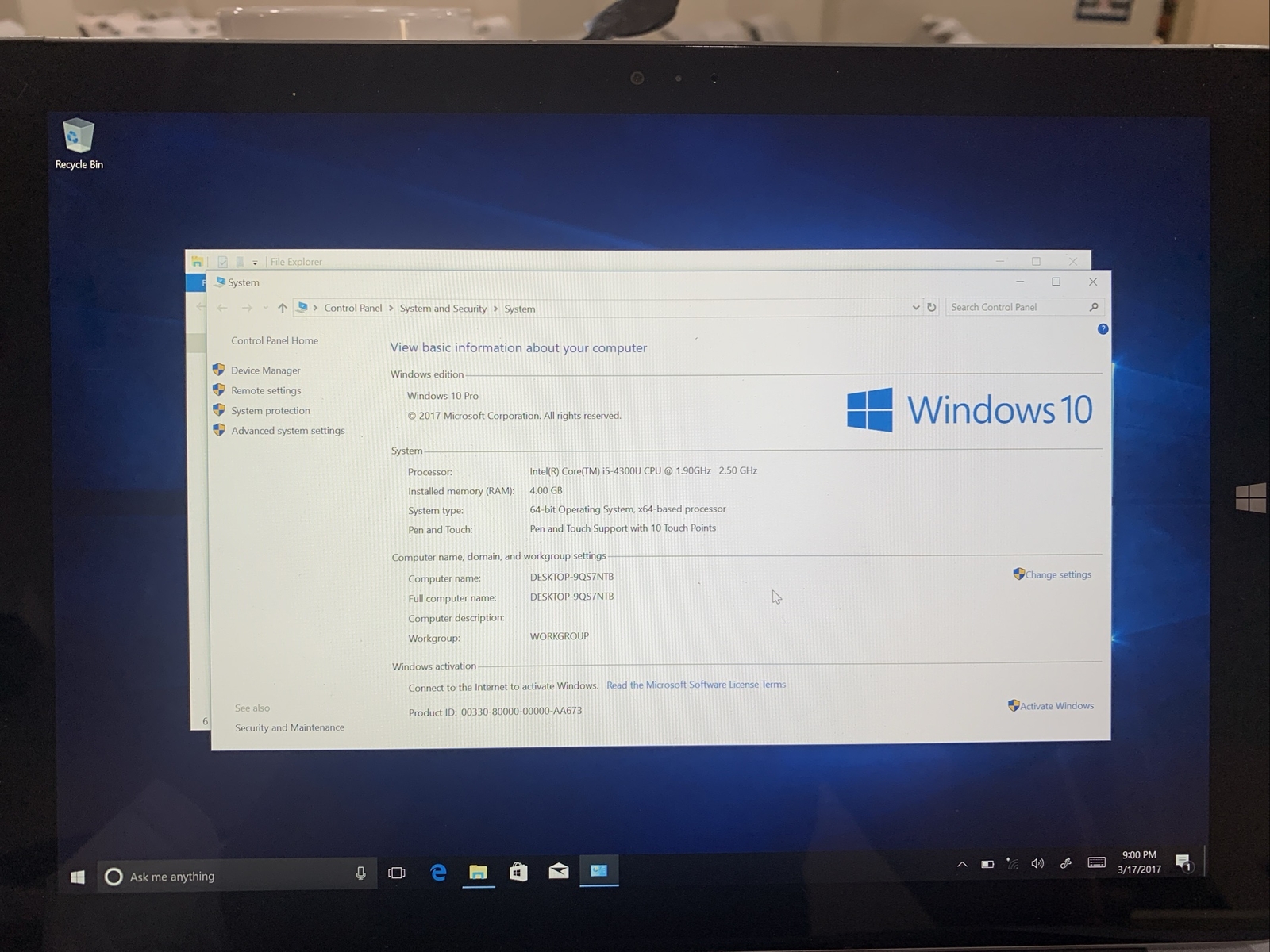Expand the first arrow in the address breadcrumb

pyautogui.click(x=315, y=308)
